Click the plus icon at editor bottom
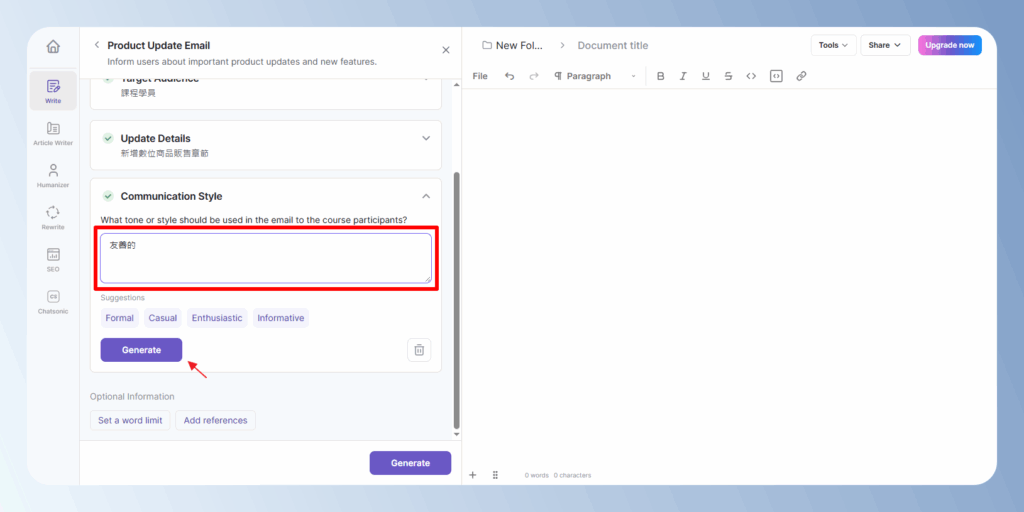 [x=473, y=475]
